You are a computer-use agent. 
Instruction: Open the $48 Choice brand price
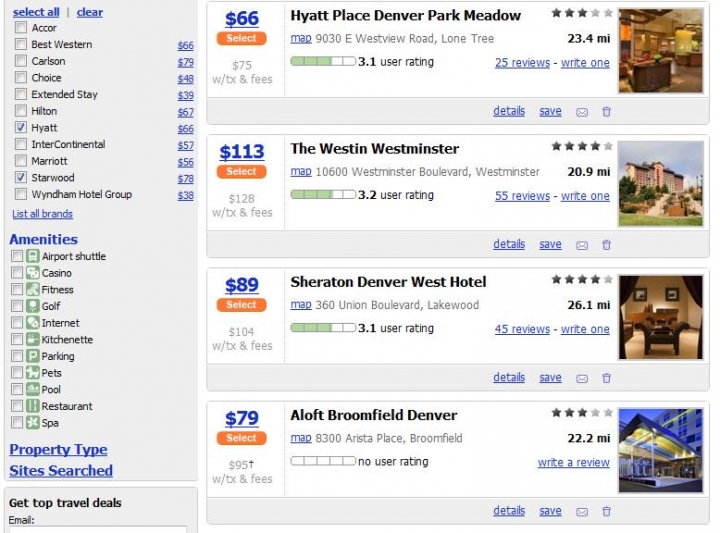point(186,79)
